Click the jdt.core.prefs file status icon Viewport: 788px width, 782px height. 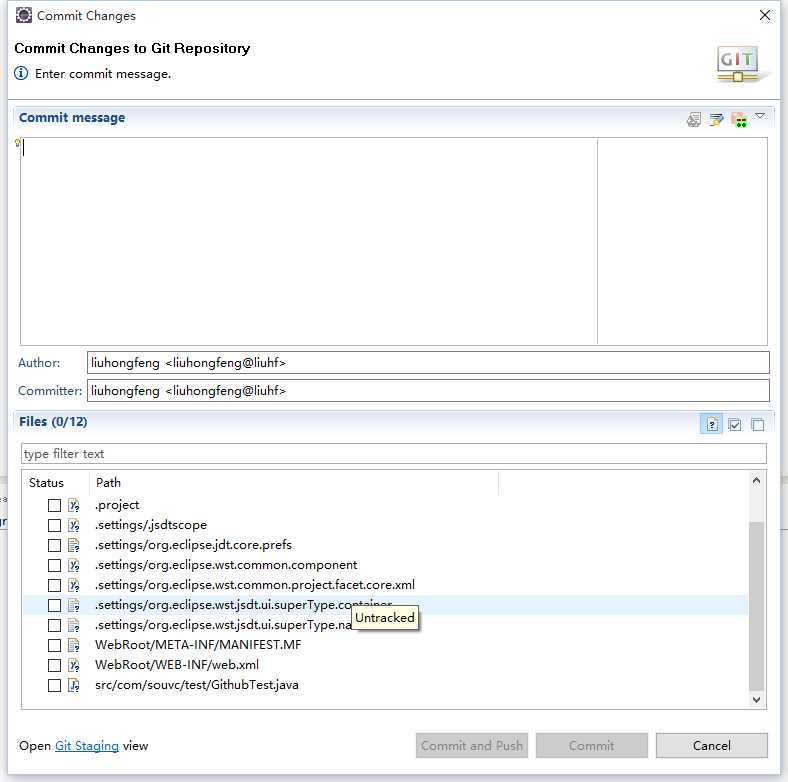pyautogui.click(x=74, y=545)
